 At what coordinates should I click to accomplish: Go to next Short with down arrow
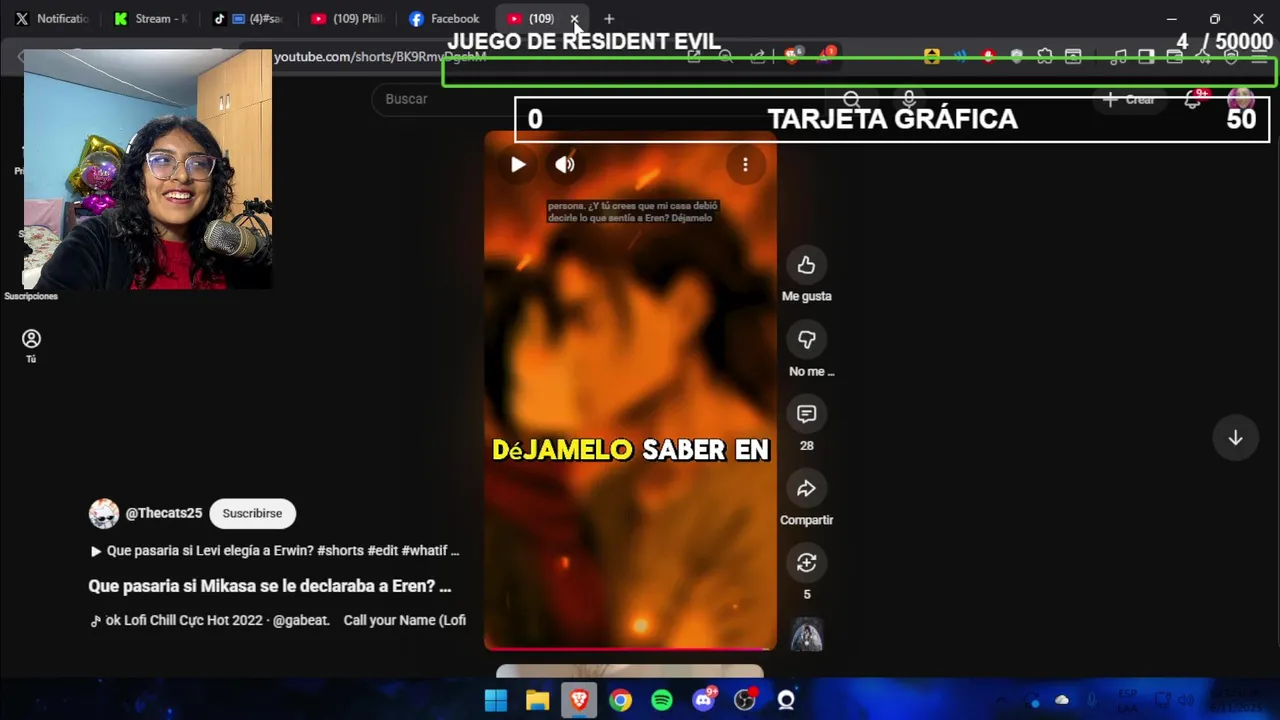(1235, 438)
